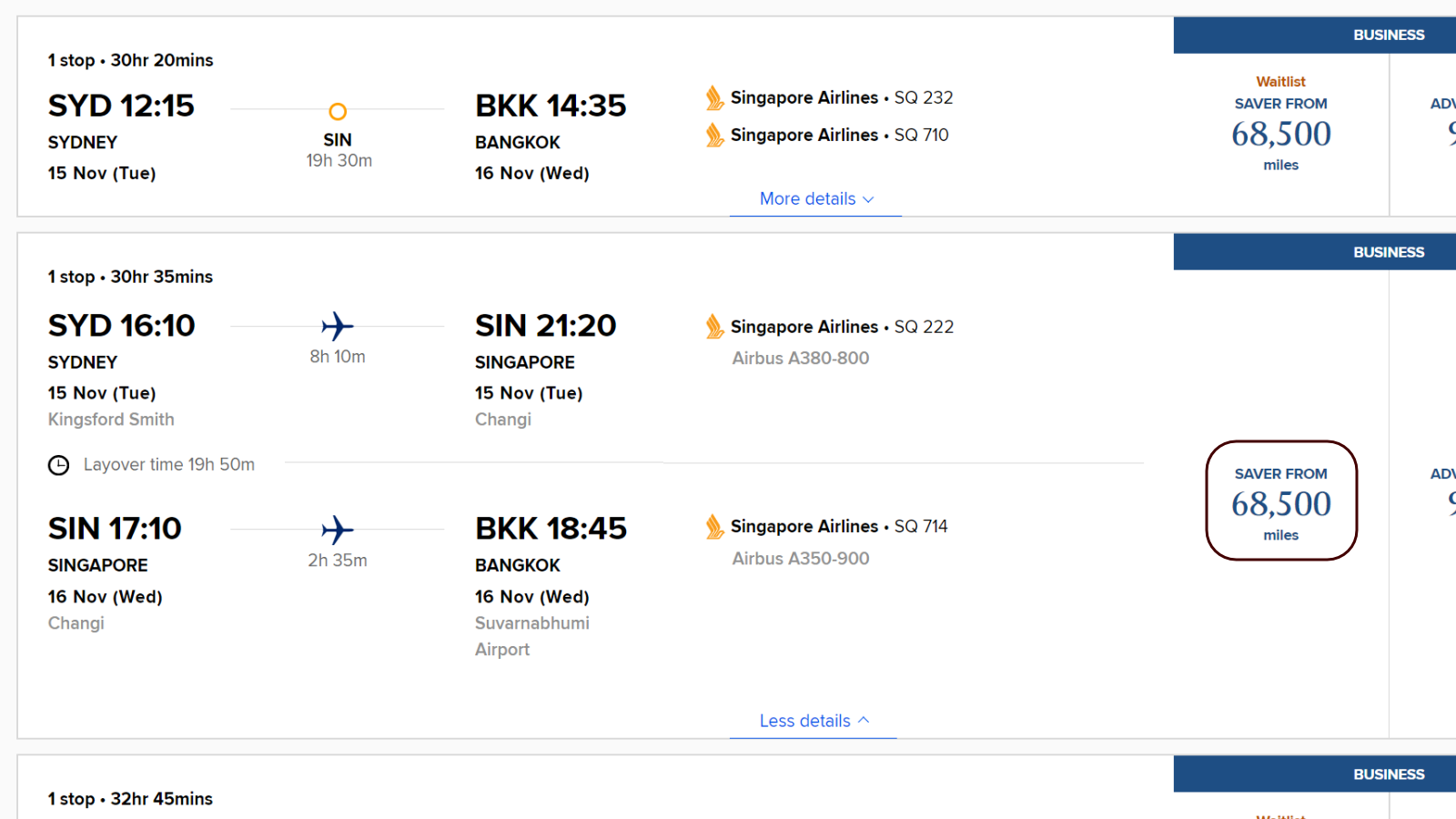Click the Singapore Airlines logo beside SQ 232

click(715, 97)
